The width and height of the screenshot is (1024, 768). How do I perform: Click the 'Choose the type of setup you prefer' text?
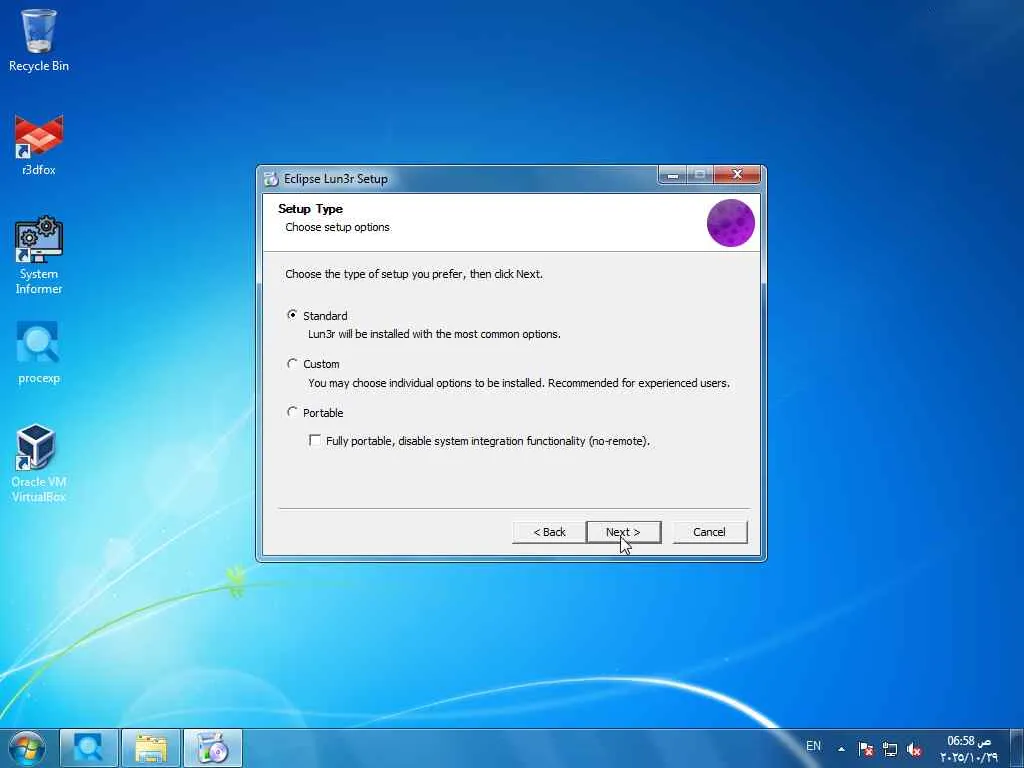coord(413,274)
